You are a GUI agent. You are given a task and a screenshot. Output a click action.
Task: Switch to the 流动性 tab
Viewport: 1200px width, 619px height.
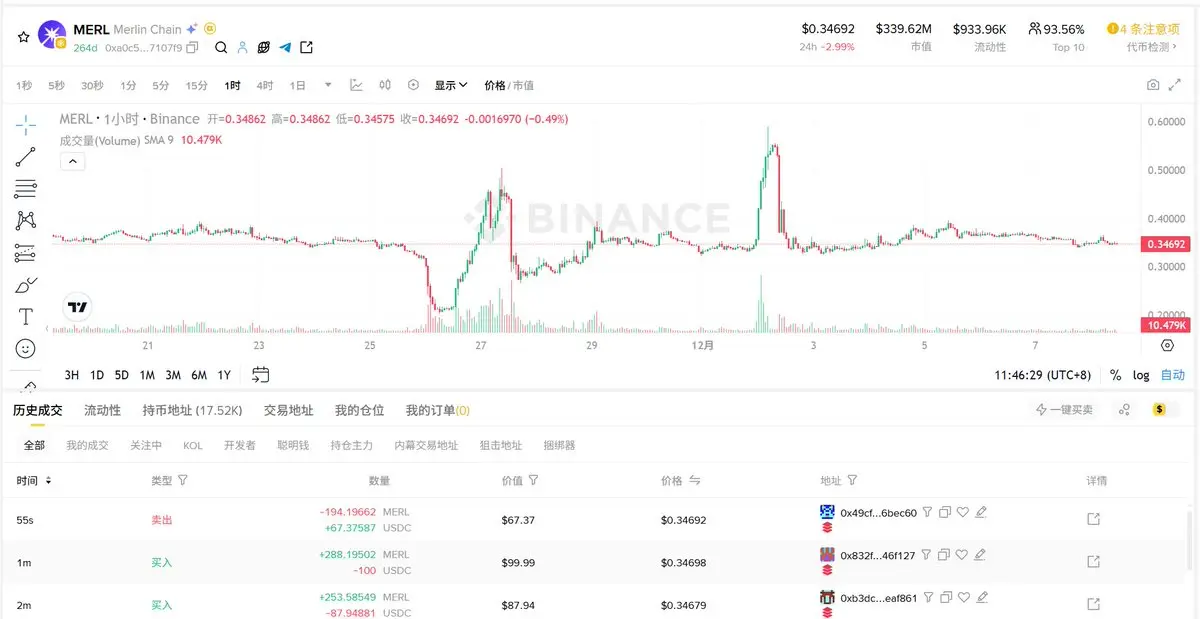pos(102,410)
